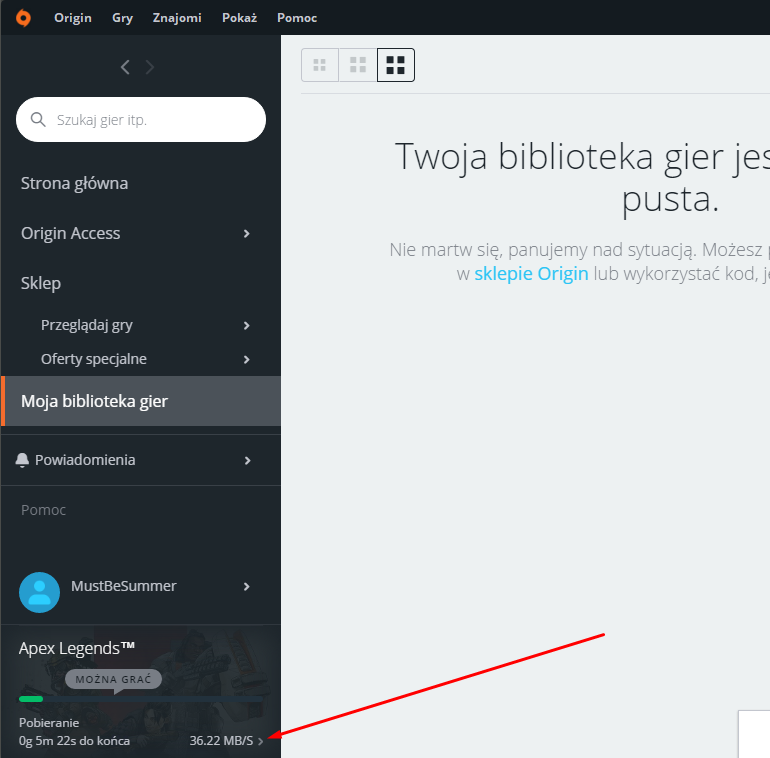Open the MustBeSummer profile name
The height and width of the screenshot is (758, 770).
[123, 586]
